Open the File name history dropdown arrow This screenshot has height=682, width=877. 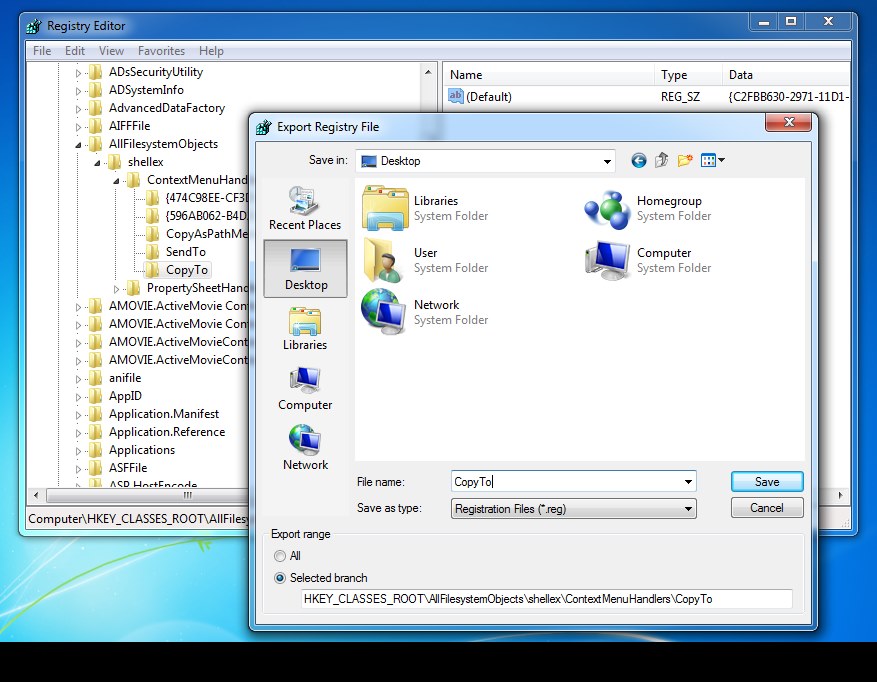(x=688, y=482)
